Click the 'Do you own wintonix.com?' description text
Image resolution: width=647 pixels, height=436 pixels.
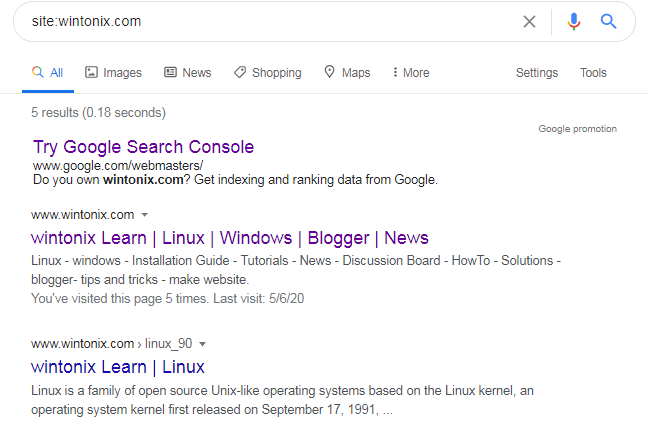click(235, 180)
